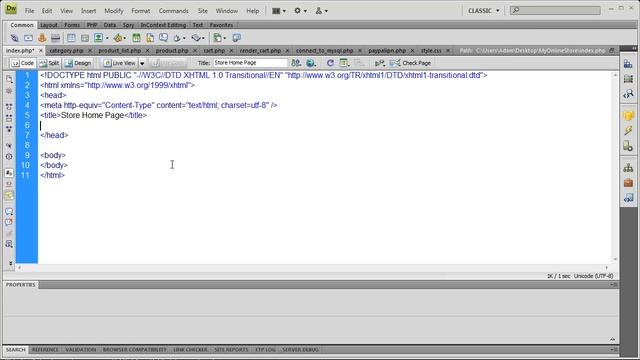Select the Spry insert bar tab
Screen dimensions: 640x360
coord(128,25)
